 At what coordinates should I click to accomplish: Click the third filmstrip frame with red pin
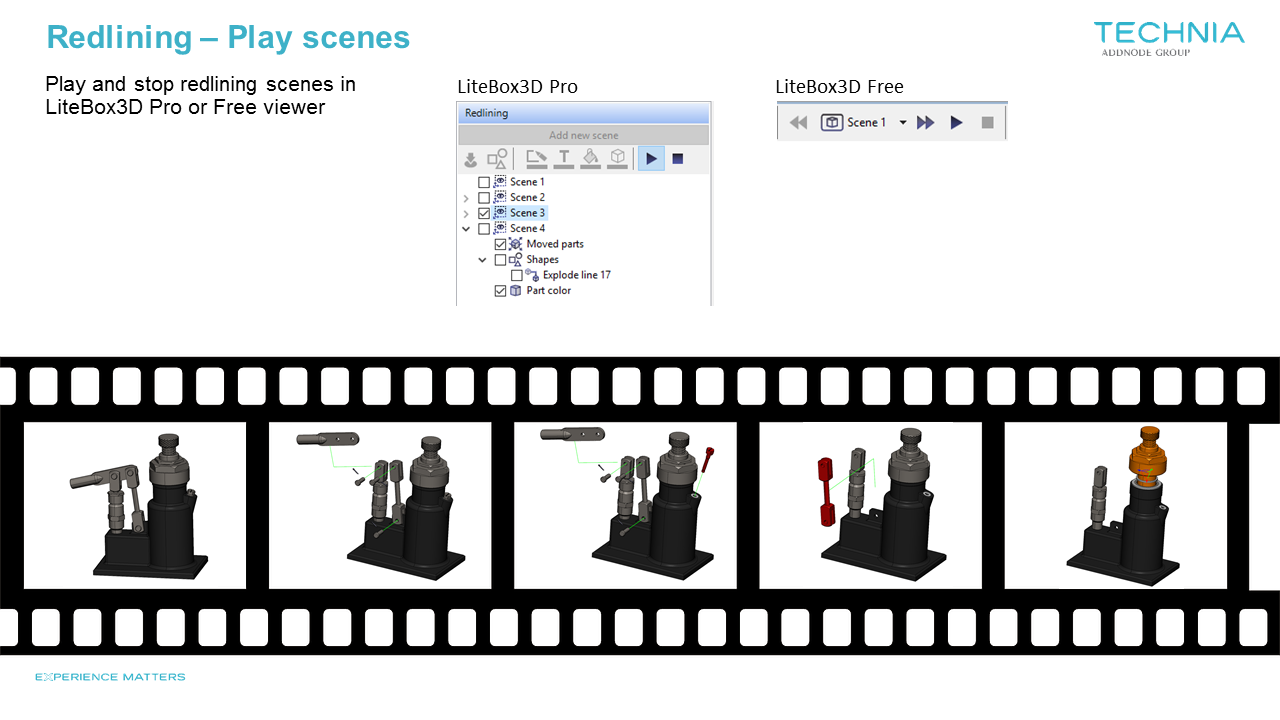[625, 505]
